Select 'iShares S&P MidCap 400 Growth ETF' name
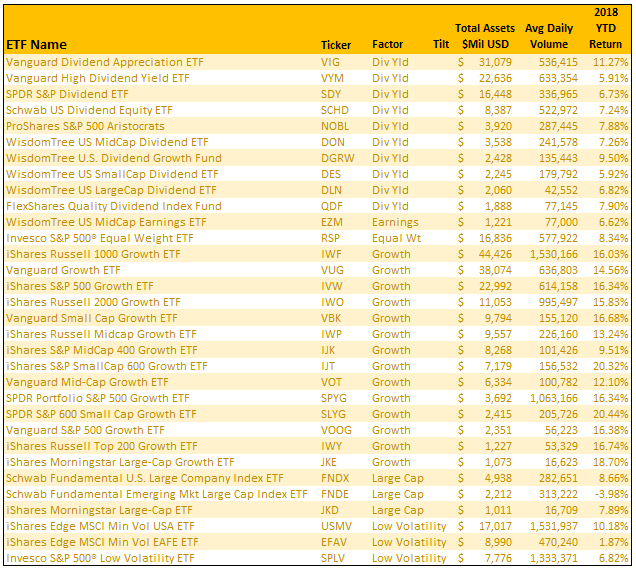The image size is (636, 570). pyautogui.click(x=101, y=350)
